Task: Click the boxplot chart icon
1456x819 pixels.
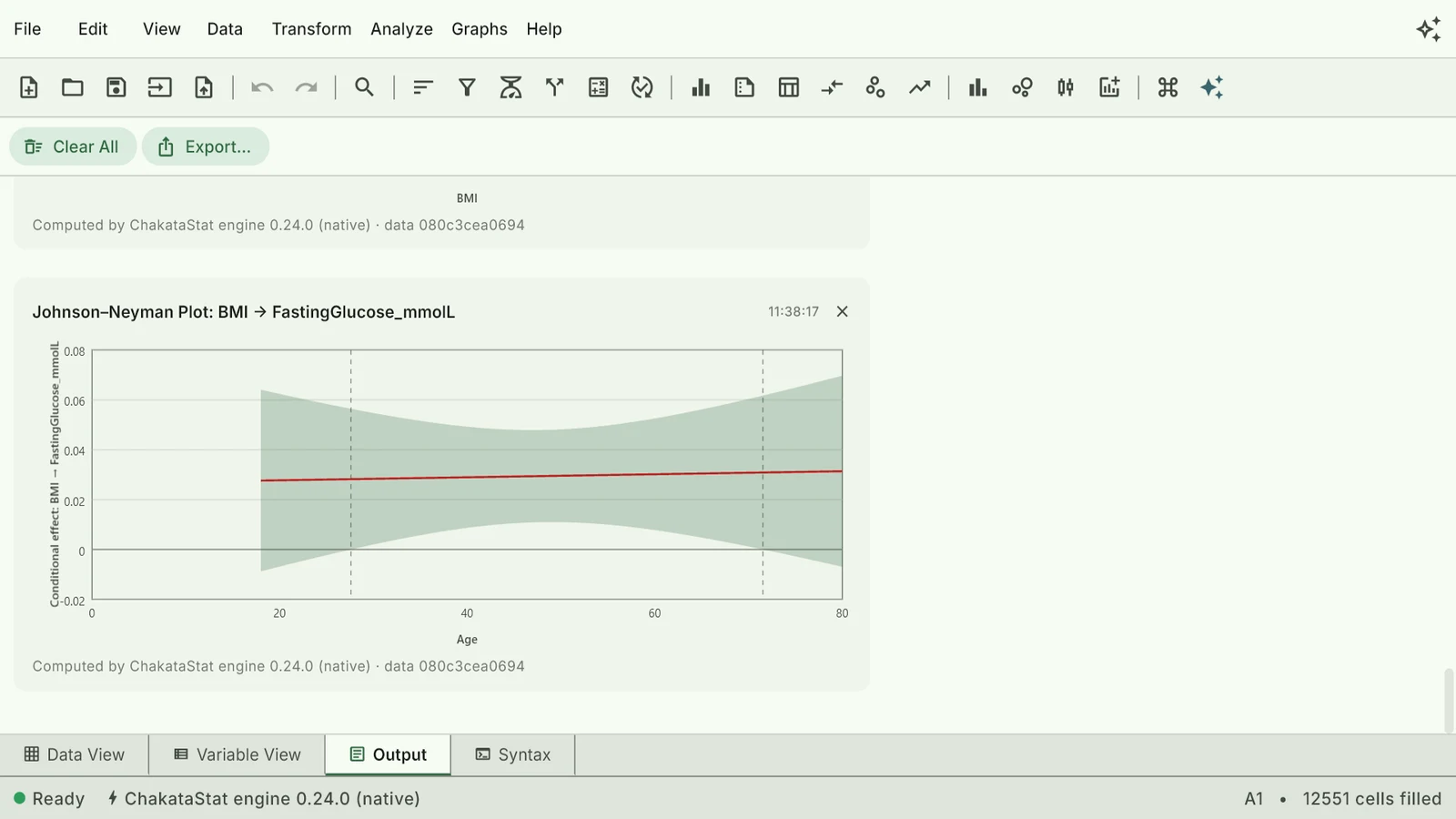Action: tap(1066, 87)
